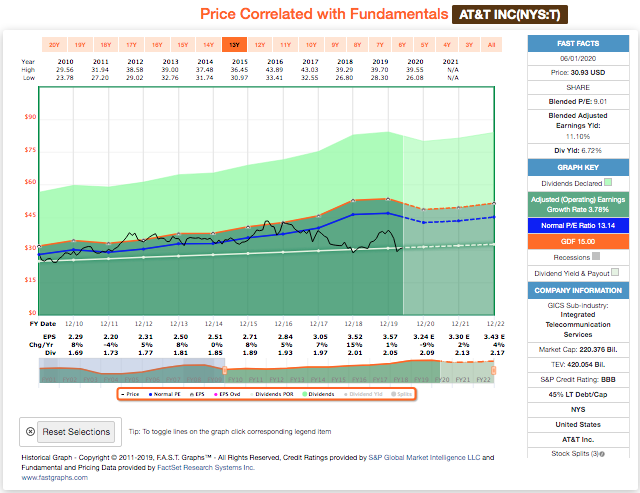640x493 pixels.
Task: Click the S&P Credit Rating: BBB row
Action: [x=578, y=380]
